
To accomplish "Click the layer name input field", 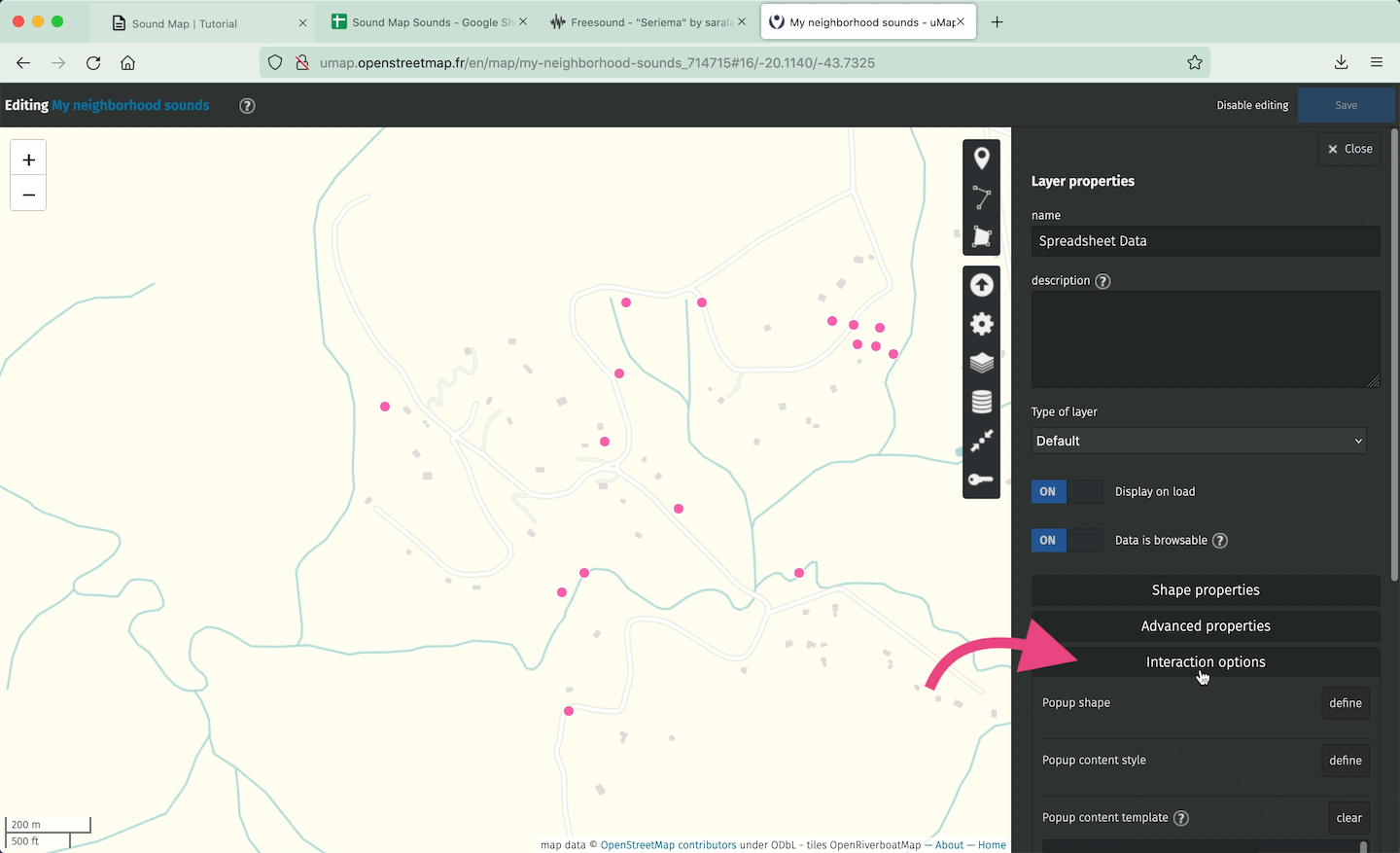I will pyautogui.click(x=1205, y=241).
